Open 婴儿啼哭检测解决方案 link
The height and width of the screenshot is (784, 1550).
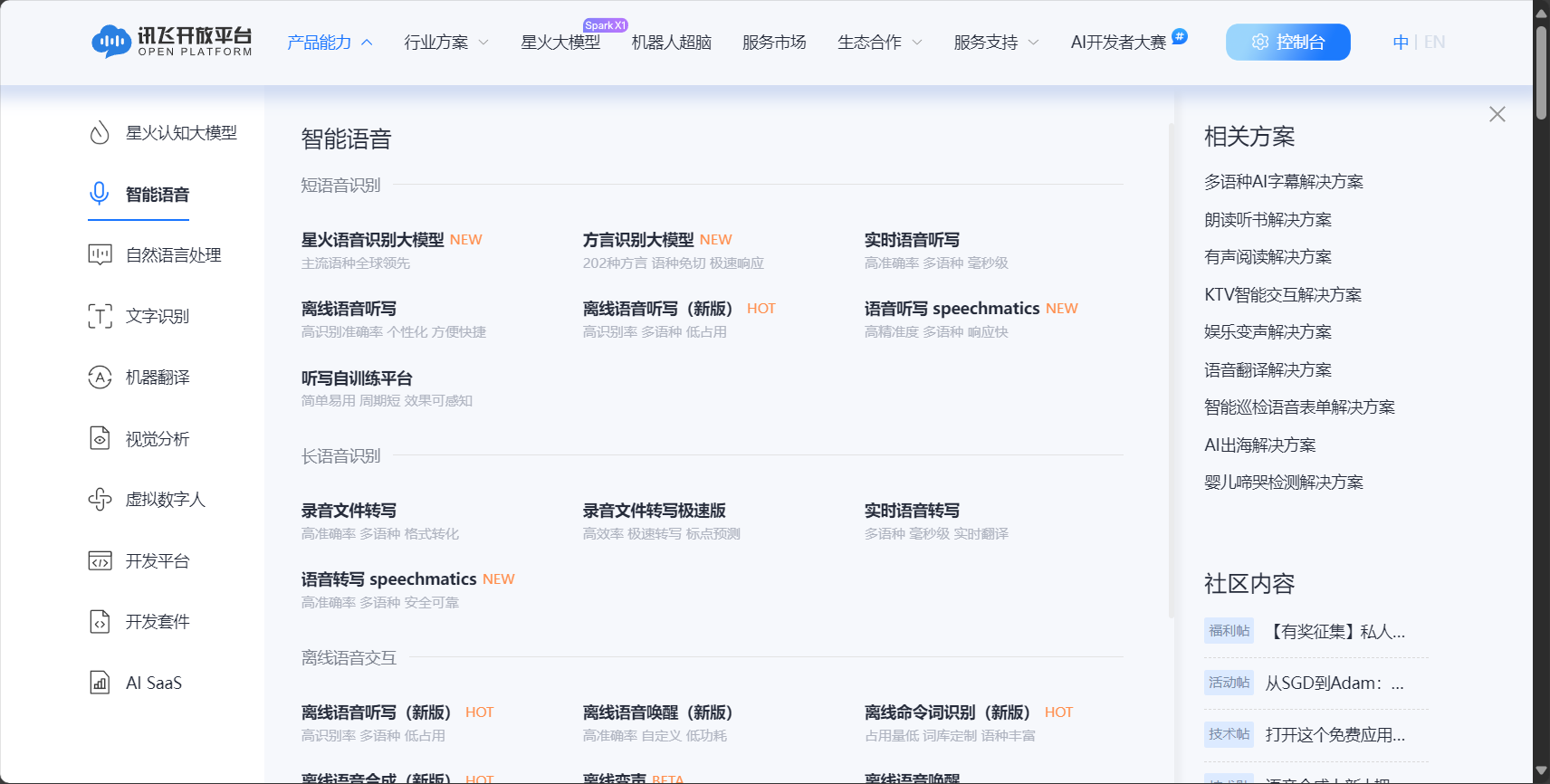[x=1284, y=483]
